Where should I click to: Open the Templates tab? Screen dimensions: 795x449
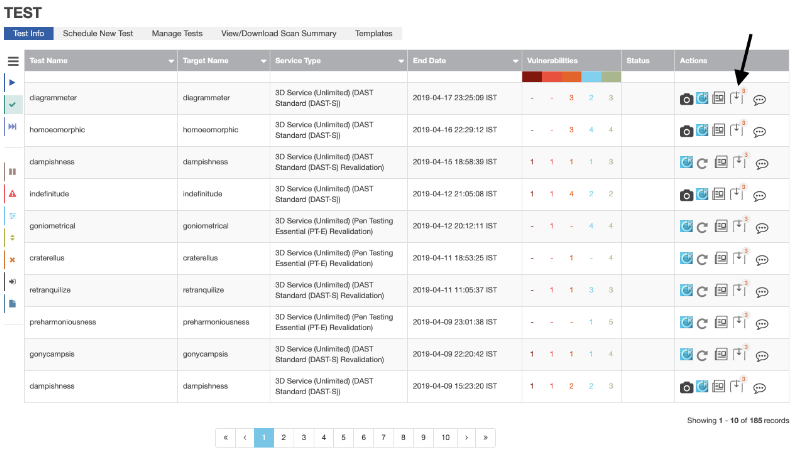point(374,33)
